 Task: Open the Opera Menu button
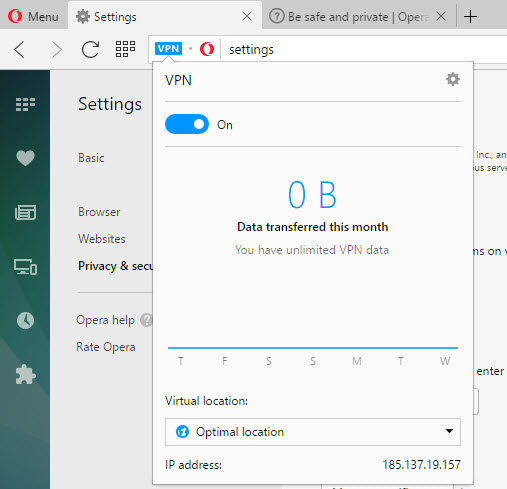pos(33,16)
